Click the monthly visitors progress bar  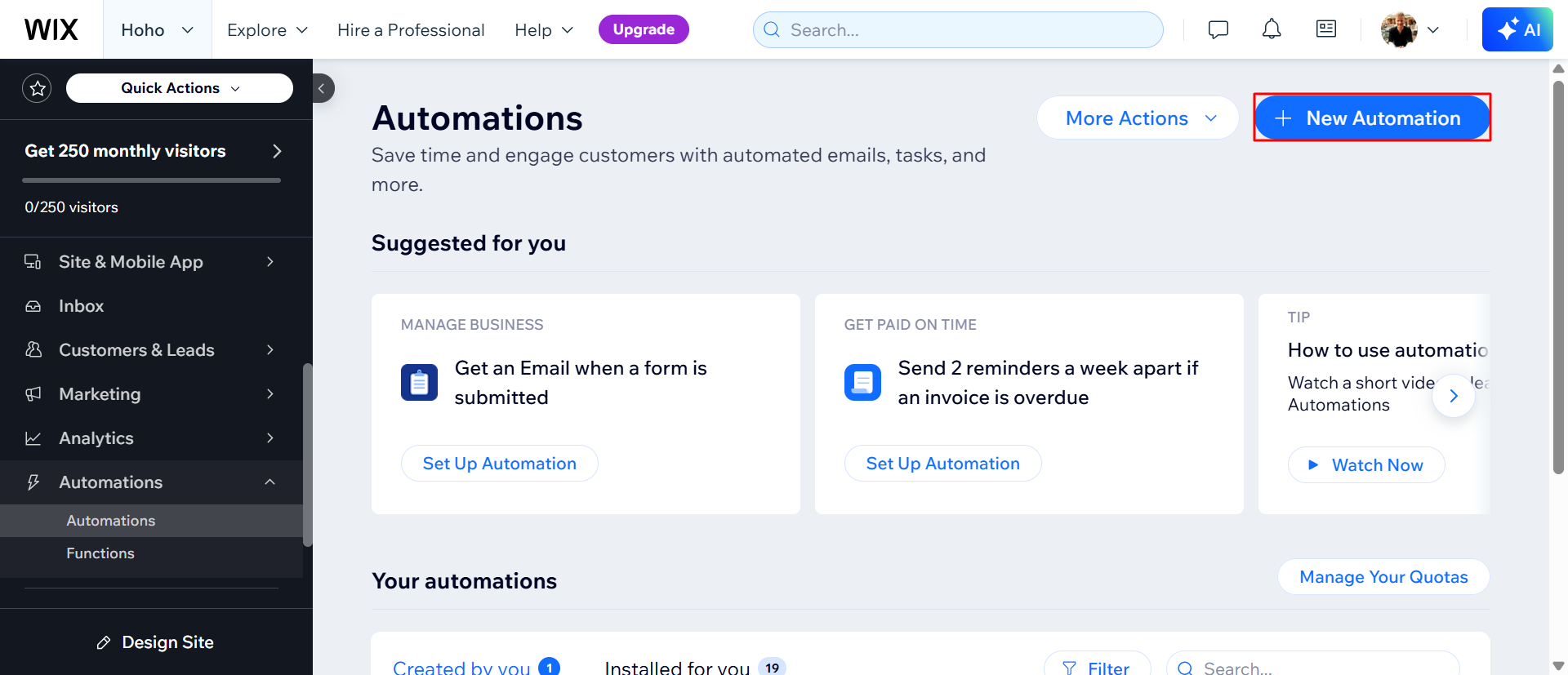click(x=151, y=180)
